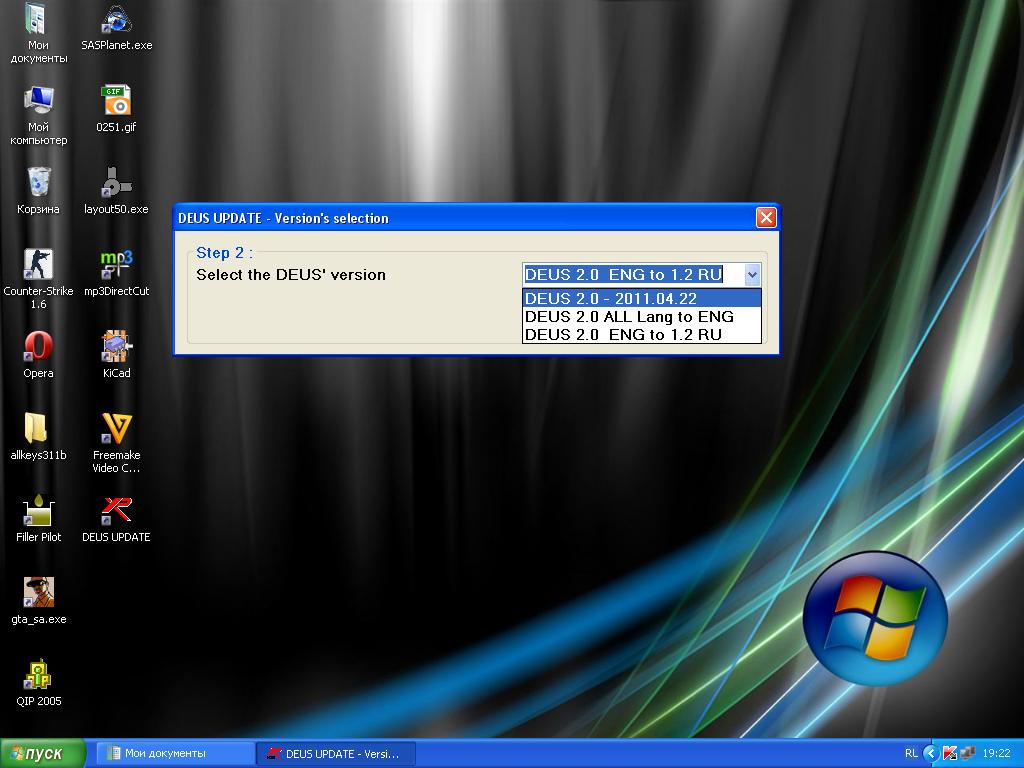The image size is (1024, 768).
Task: Launch the KiCad desktop shortcut
Action: (x=117, y=347)
